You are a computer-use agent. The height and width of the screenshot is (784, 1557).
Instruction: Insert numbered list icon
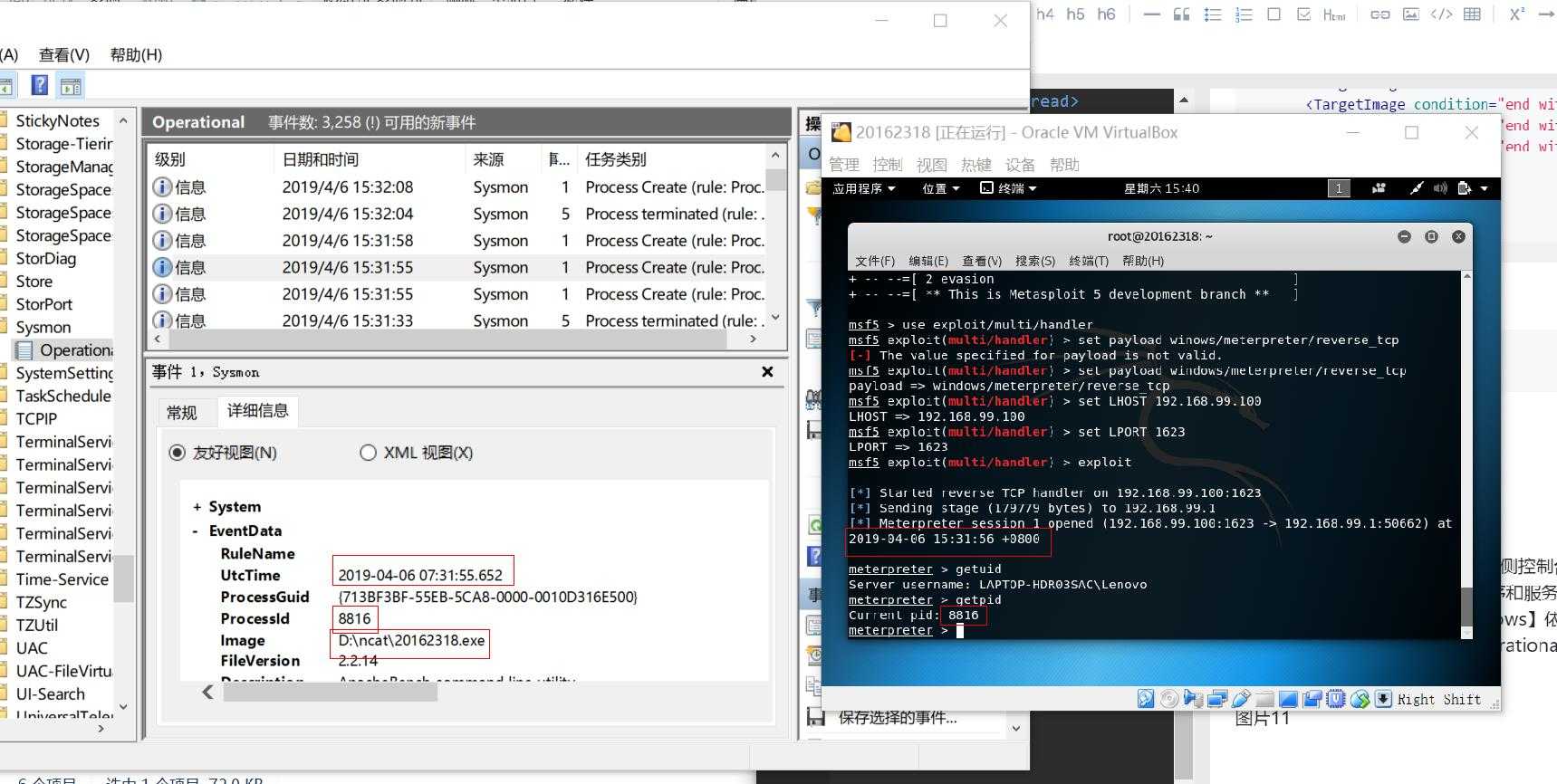(x=1244, y=14)
